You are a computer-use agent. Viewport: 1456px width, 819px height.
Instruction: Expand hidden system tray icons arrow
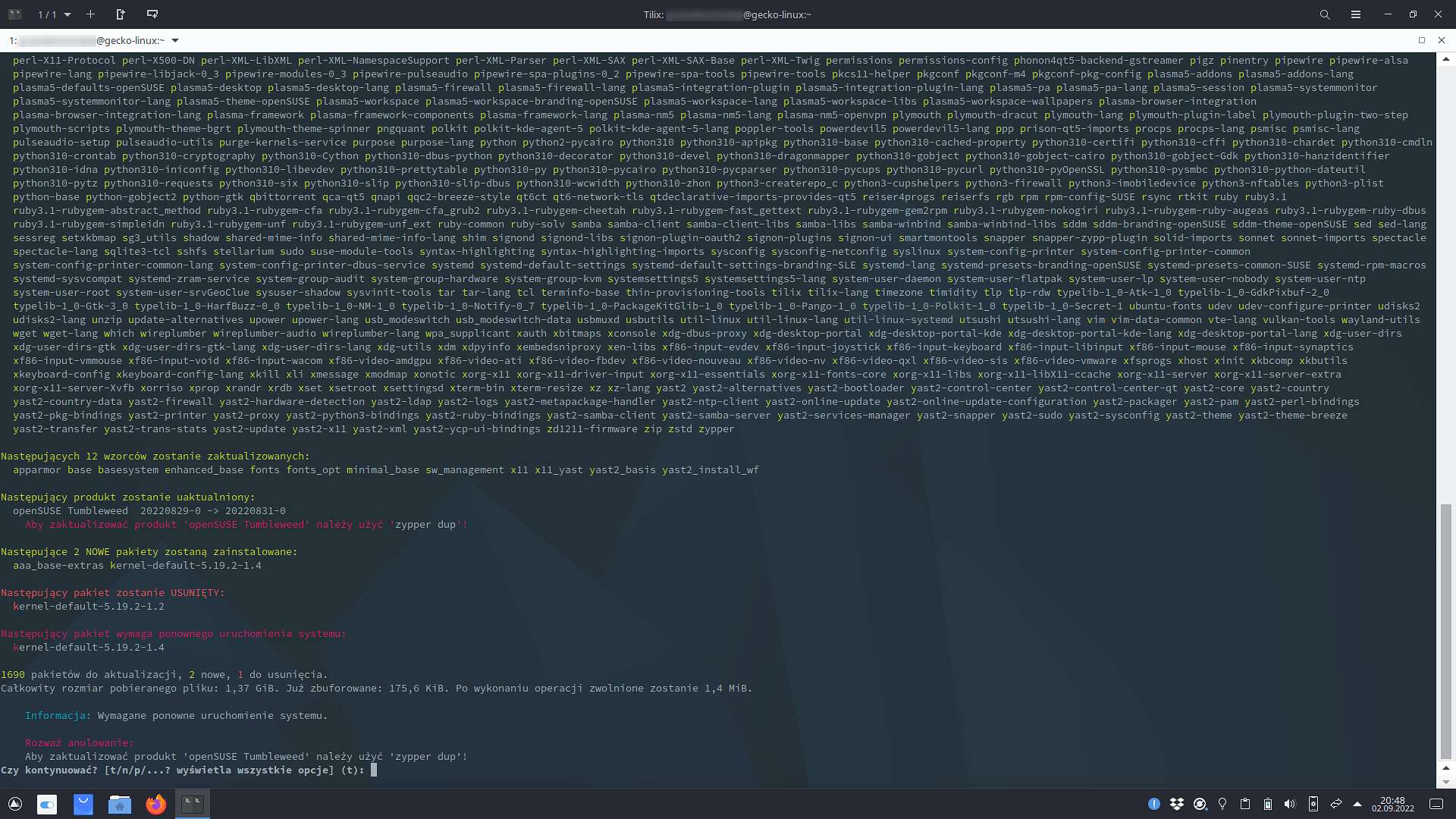coord(1357,804)
